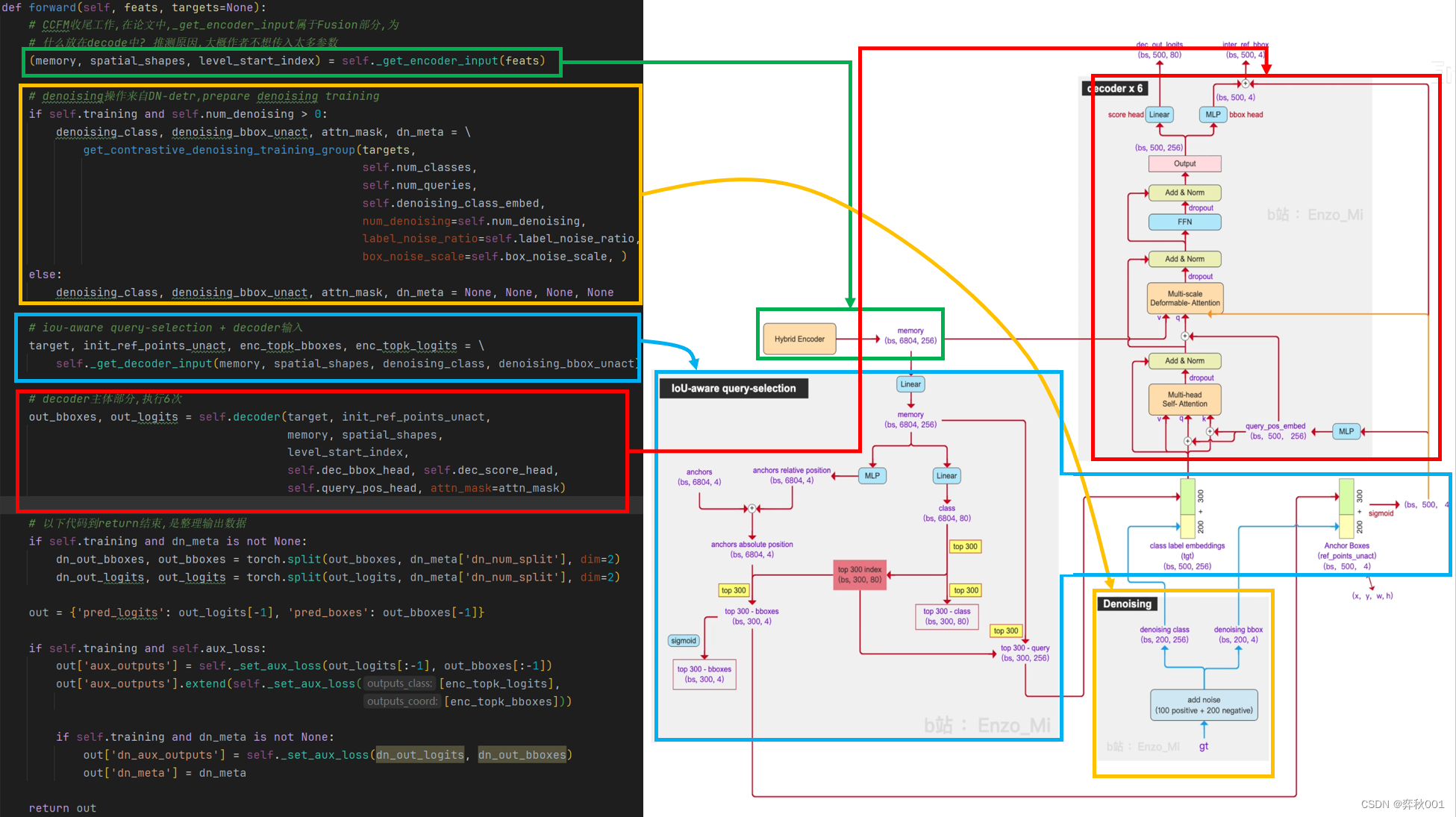Click "out = {'pred_logits': ..." assignment line
1456x817 pixels.
click(257, 613)
